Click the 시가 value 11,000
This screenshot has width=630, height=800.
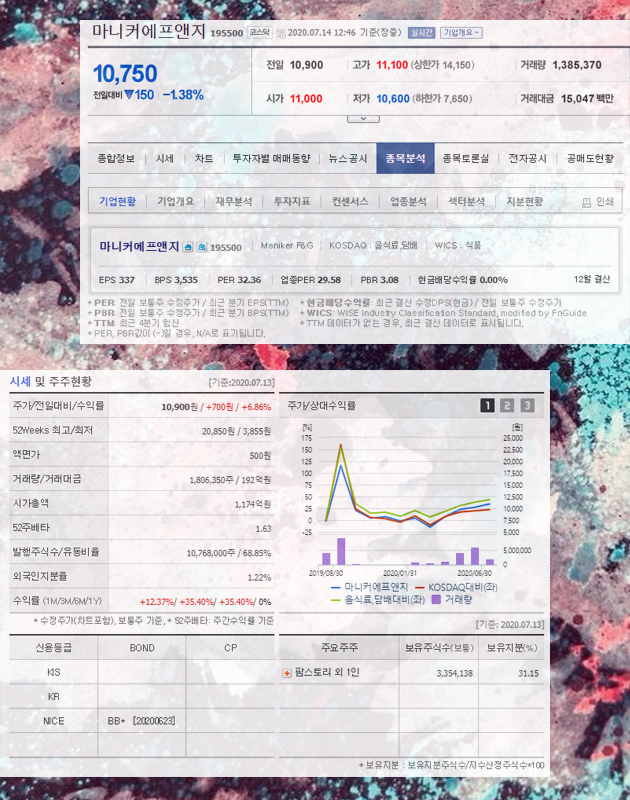coord(306,99)
